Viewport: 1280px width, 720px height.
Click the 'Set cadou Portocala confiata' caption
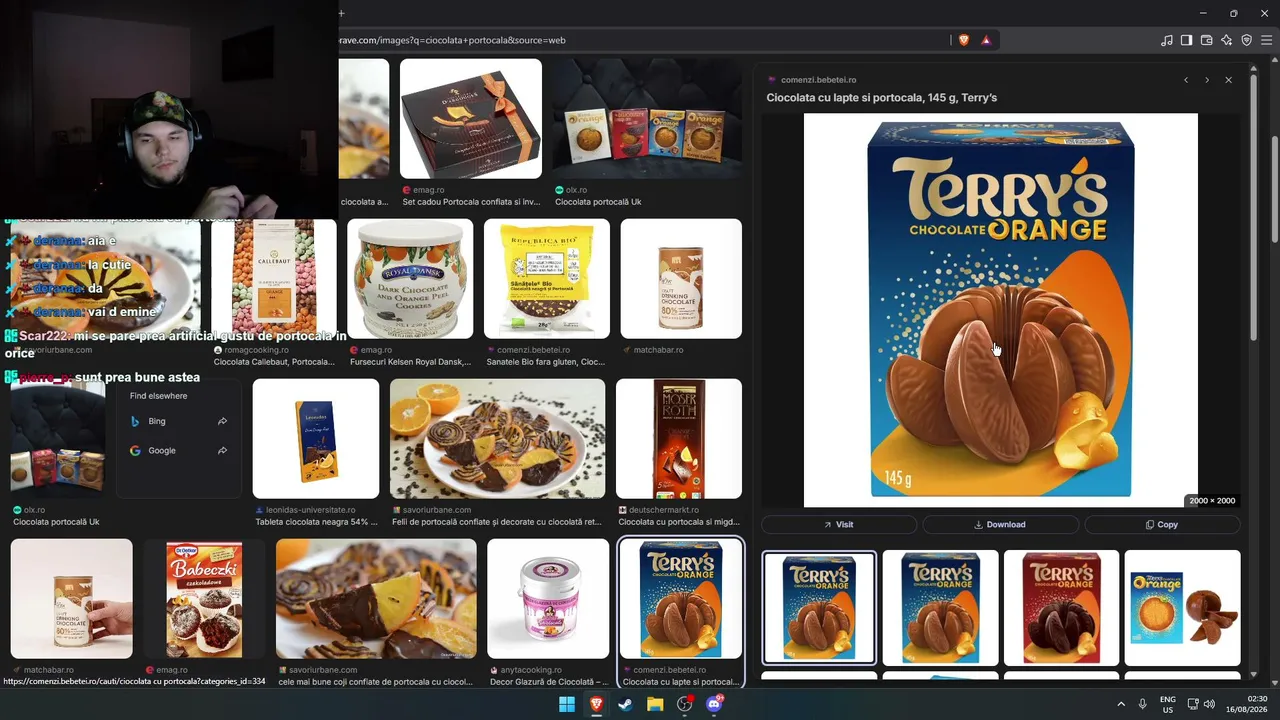[x=471, y=202]
